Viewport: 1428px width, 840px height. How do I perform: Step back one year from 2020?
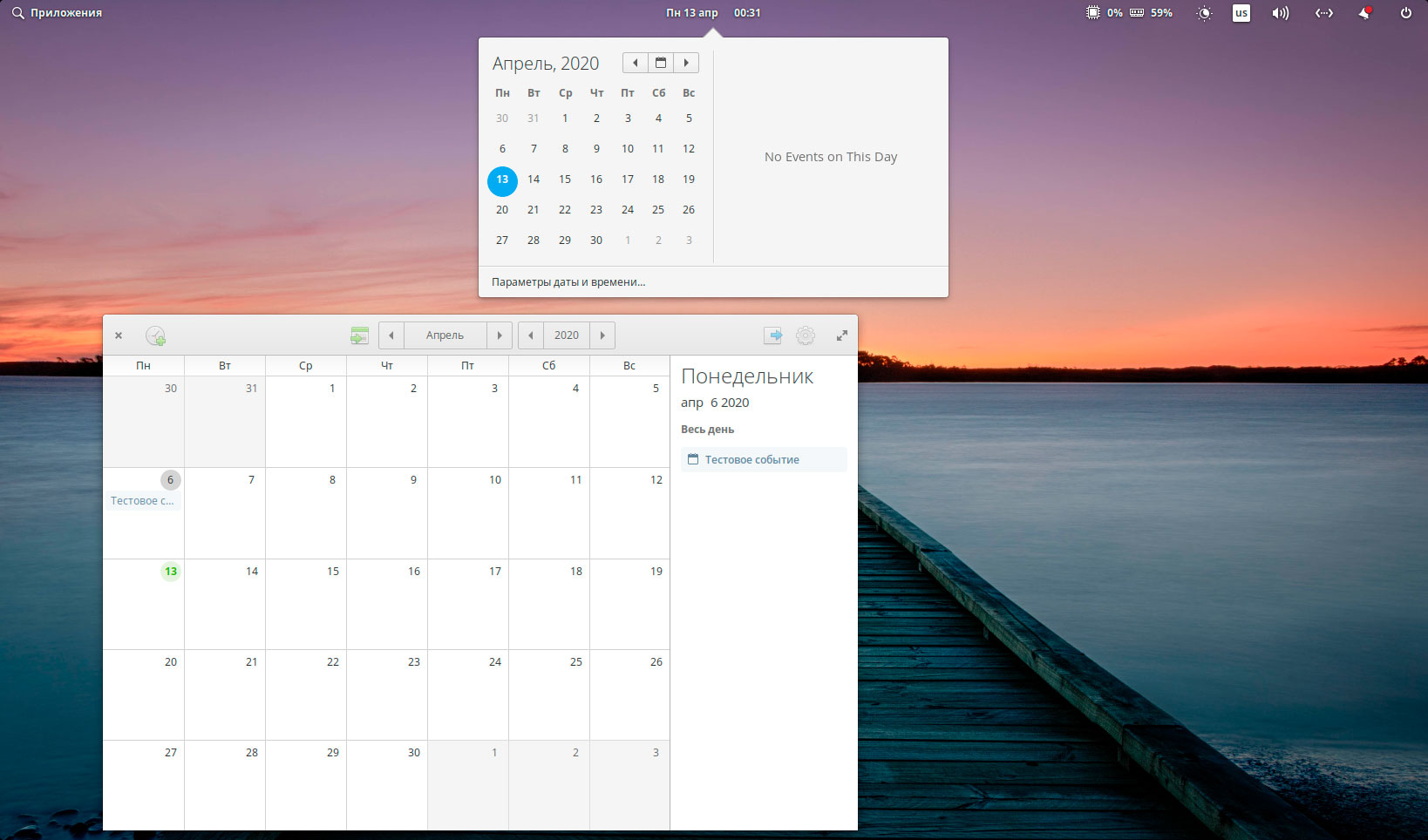[x=531, y=335]
